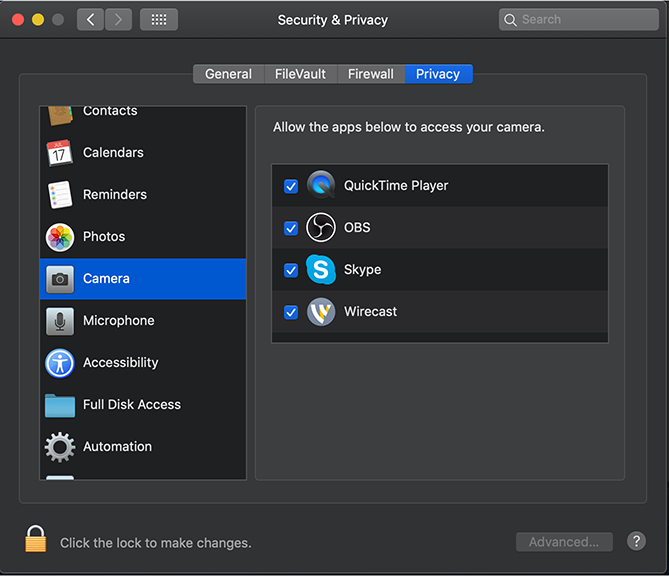Go forward with the right arrow button
This screenshot has width=669, height=576.
pyautogui.click(x=118, y=20)
